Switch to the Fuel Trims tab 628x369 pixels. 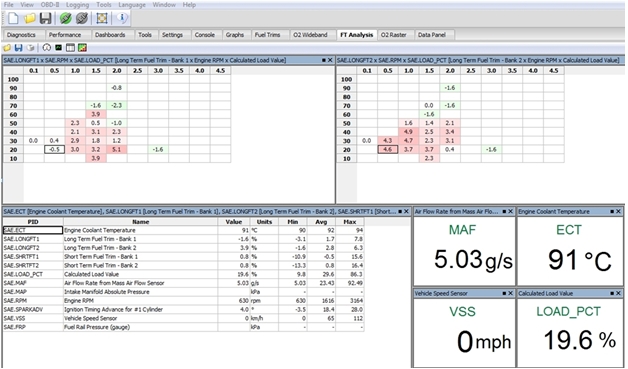pyautogui.click(x=268, y=35)
